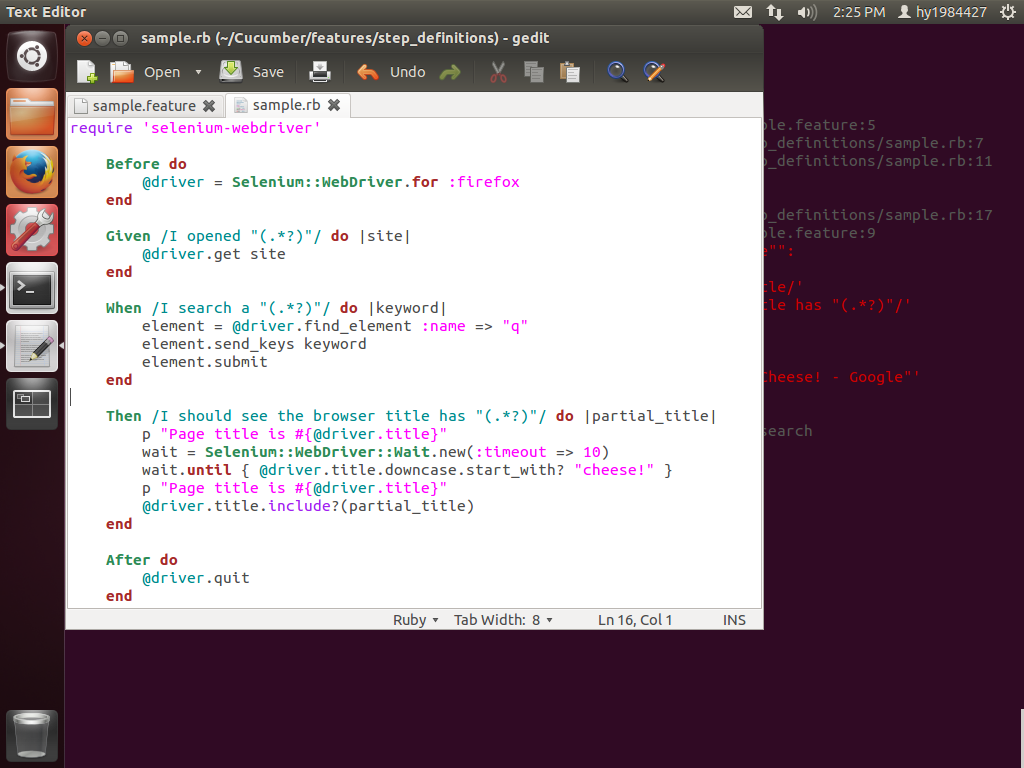The image size is (1024, 768).
Task: Open the system power gear menu
Action: tap(1008, 12)
